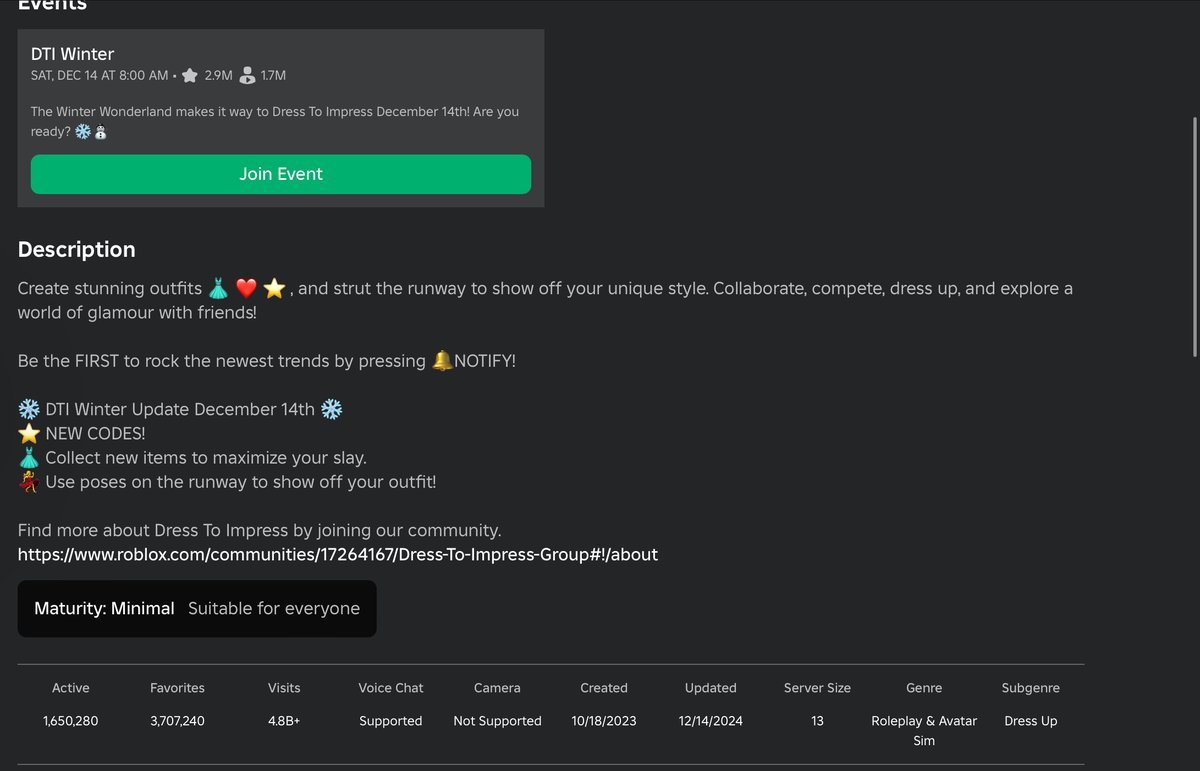Viewport: 1200px width, 771px height.
Task: Click the snowman emoji in the event card
Action: tap(100, 132)
